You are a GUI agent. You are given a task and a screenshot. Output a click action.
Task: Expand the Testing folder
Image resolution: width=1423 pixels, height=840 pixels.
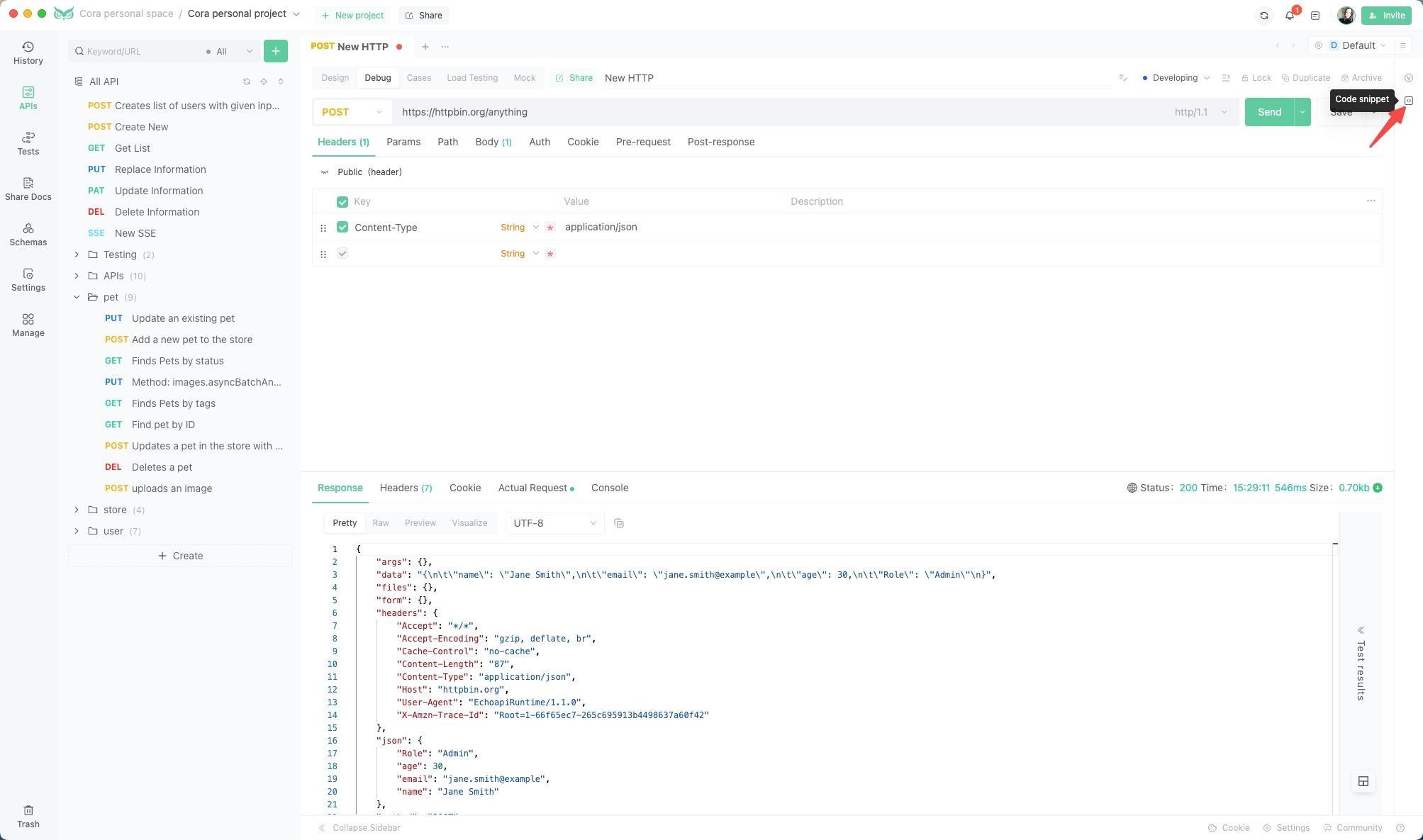click(x=77, y=254)
